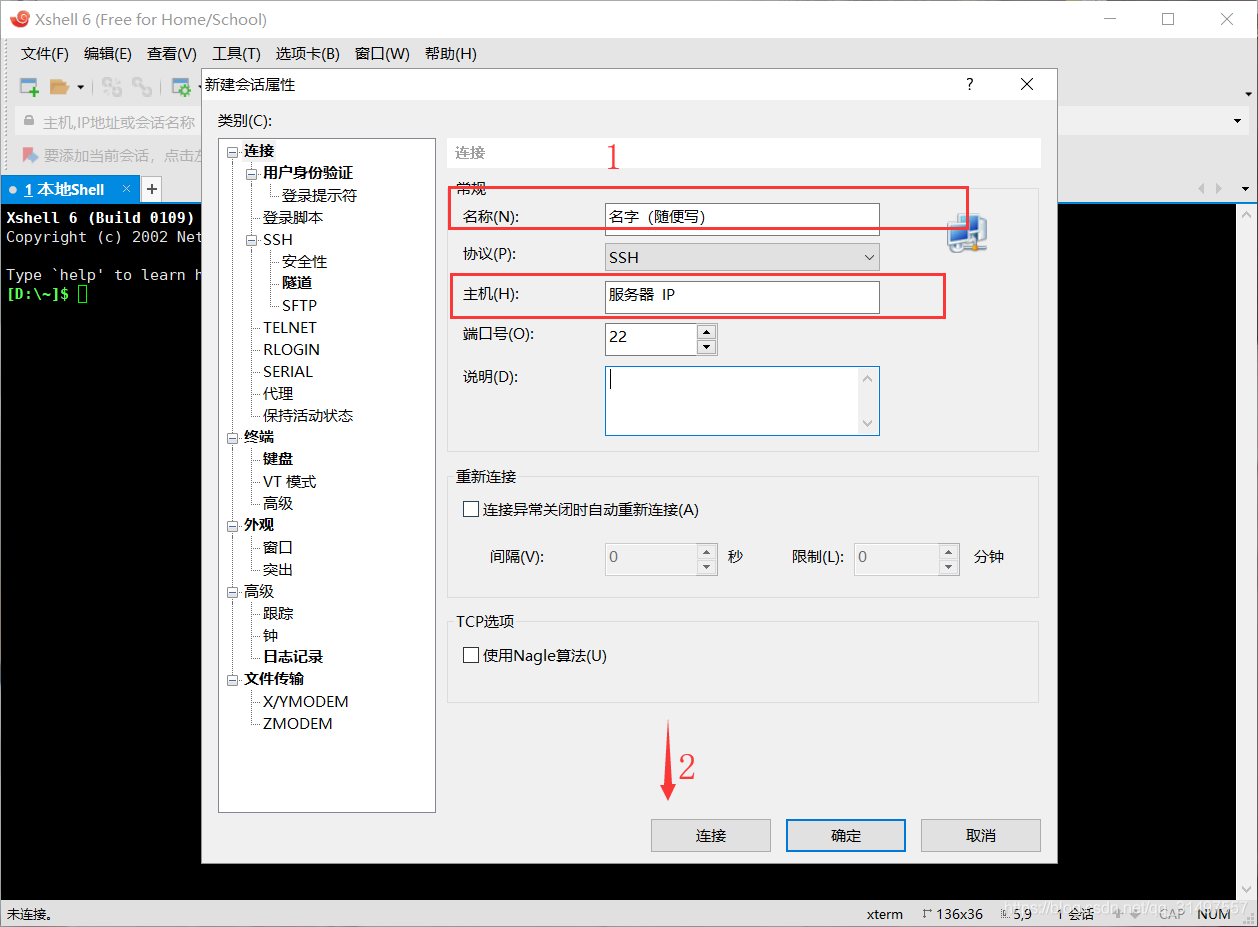Increase port number with up arrow
The image size is (1258, 927).
click(x=707, y=332)
